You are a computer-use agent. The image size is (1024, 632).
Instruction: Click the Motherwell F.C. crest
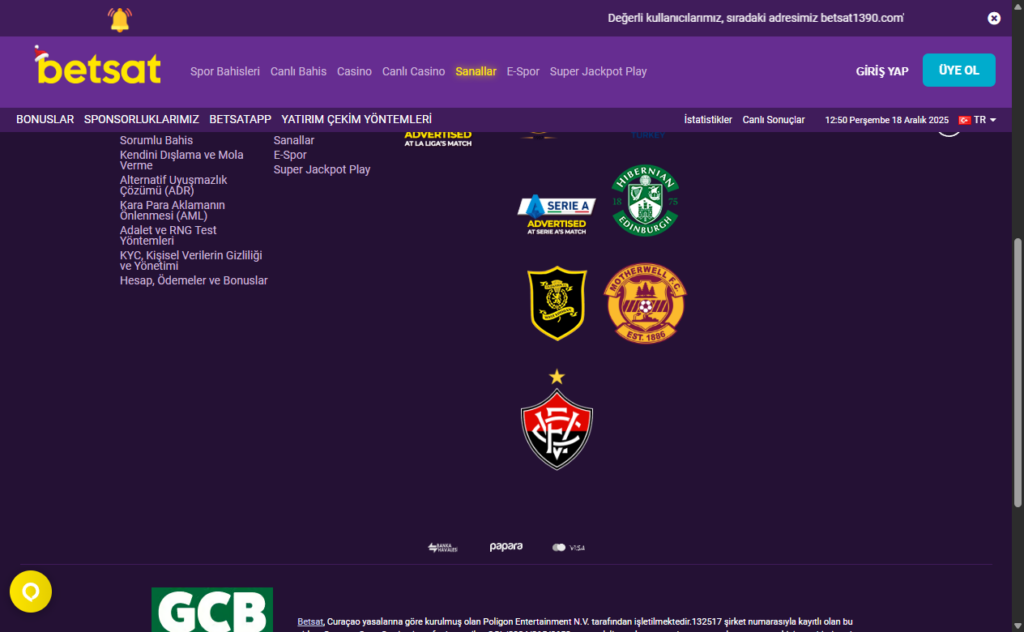(645, 304)
